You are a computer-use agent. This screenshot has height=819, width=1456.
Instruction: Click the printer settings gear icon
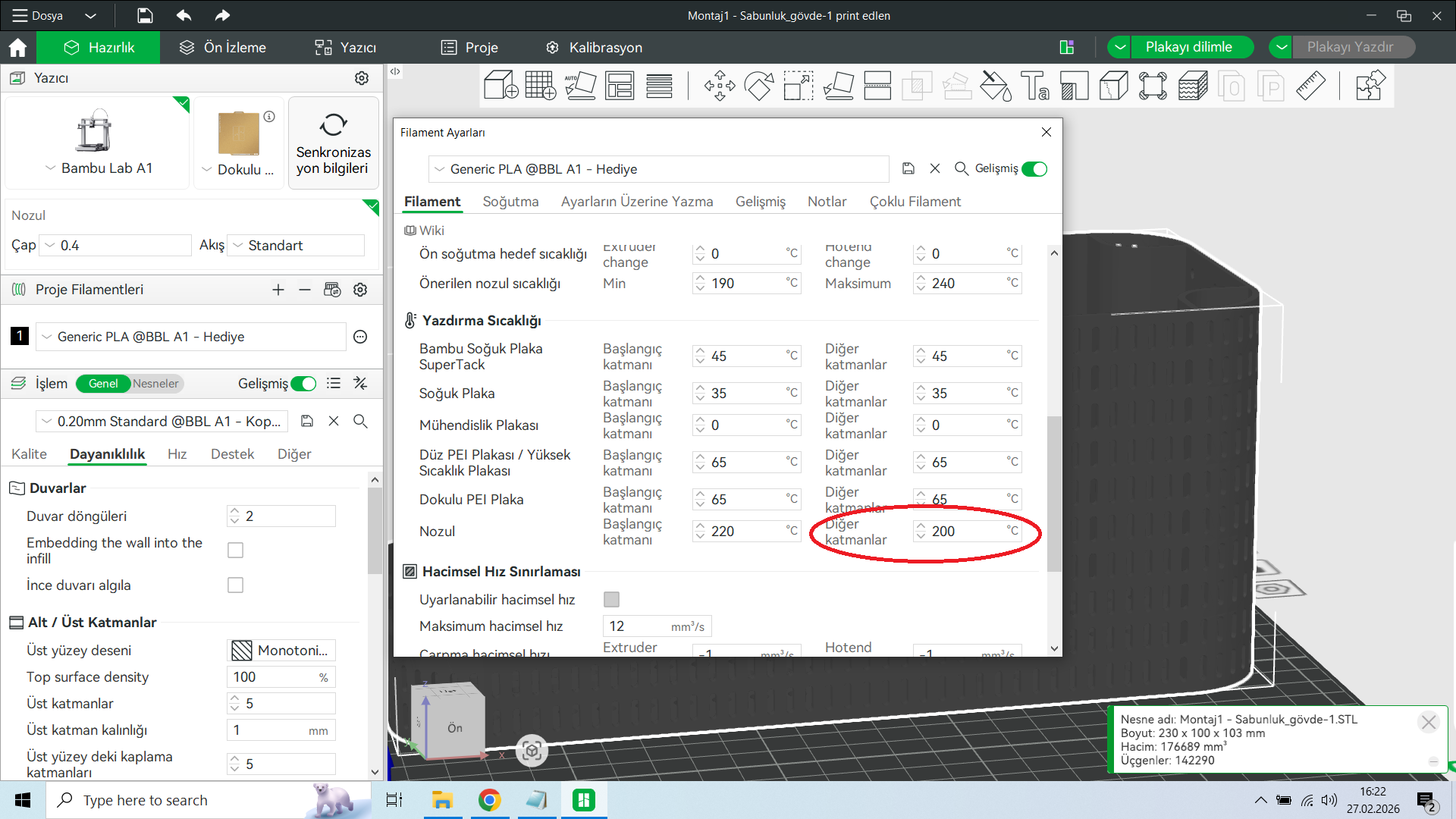point(362,78)
